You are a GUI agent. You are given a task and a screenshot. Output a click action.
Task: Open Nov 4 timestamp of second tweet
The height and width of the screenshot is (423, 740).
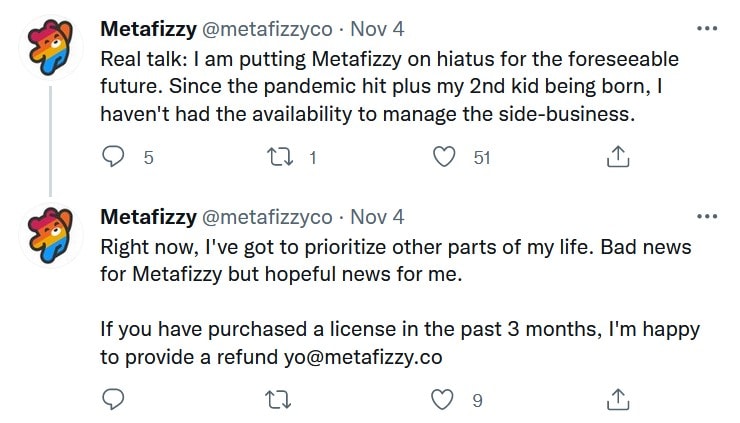(x=377, y=217)
